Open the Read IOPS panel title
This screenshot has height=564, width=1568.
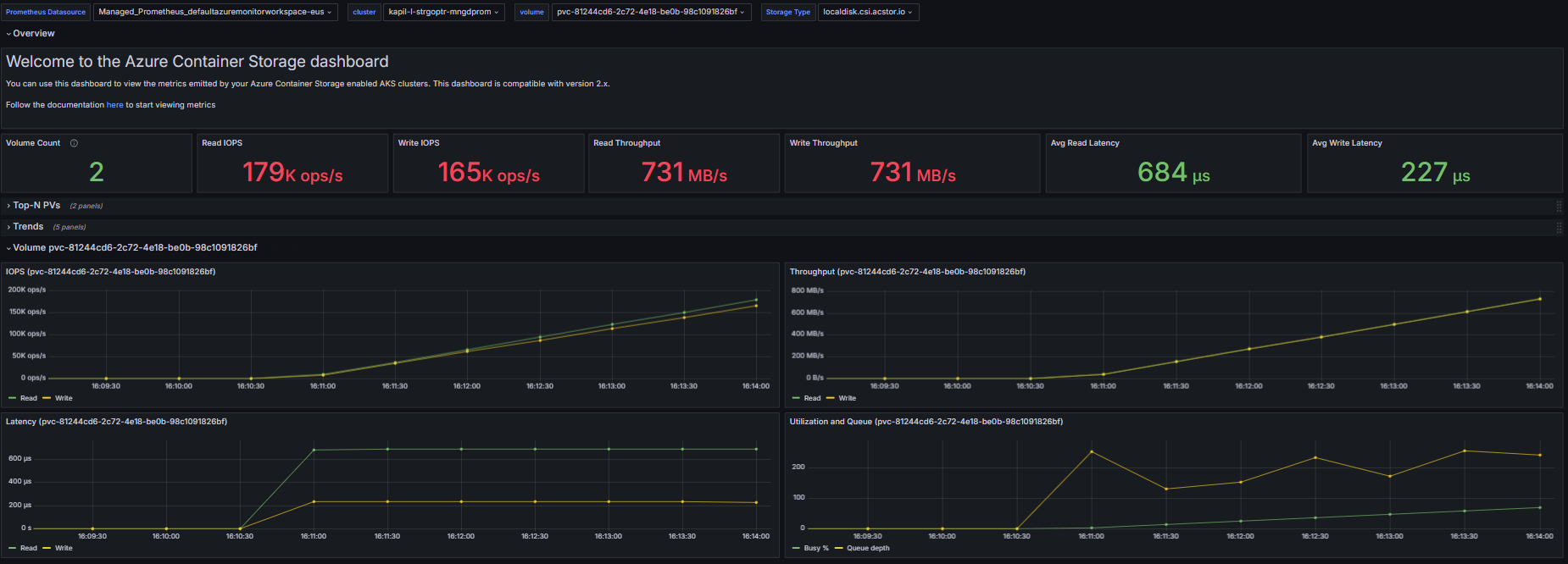(222, 143)
